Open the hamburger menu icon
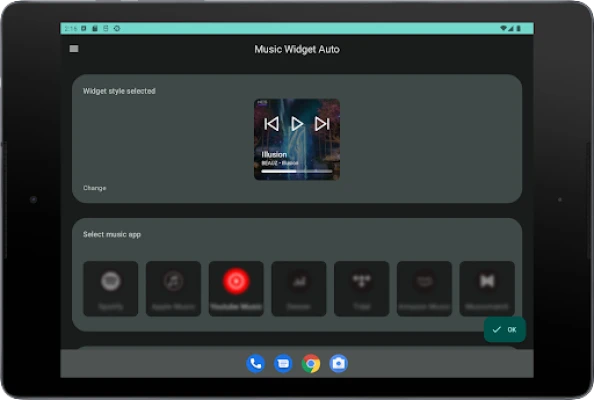Viewport: 594px width, 400px height. pos(74,49)
